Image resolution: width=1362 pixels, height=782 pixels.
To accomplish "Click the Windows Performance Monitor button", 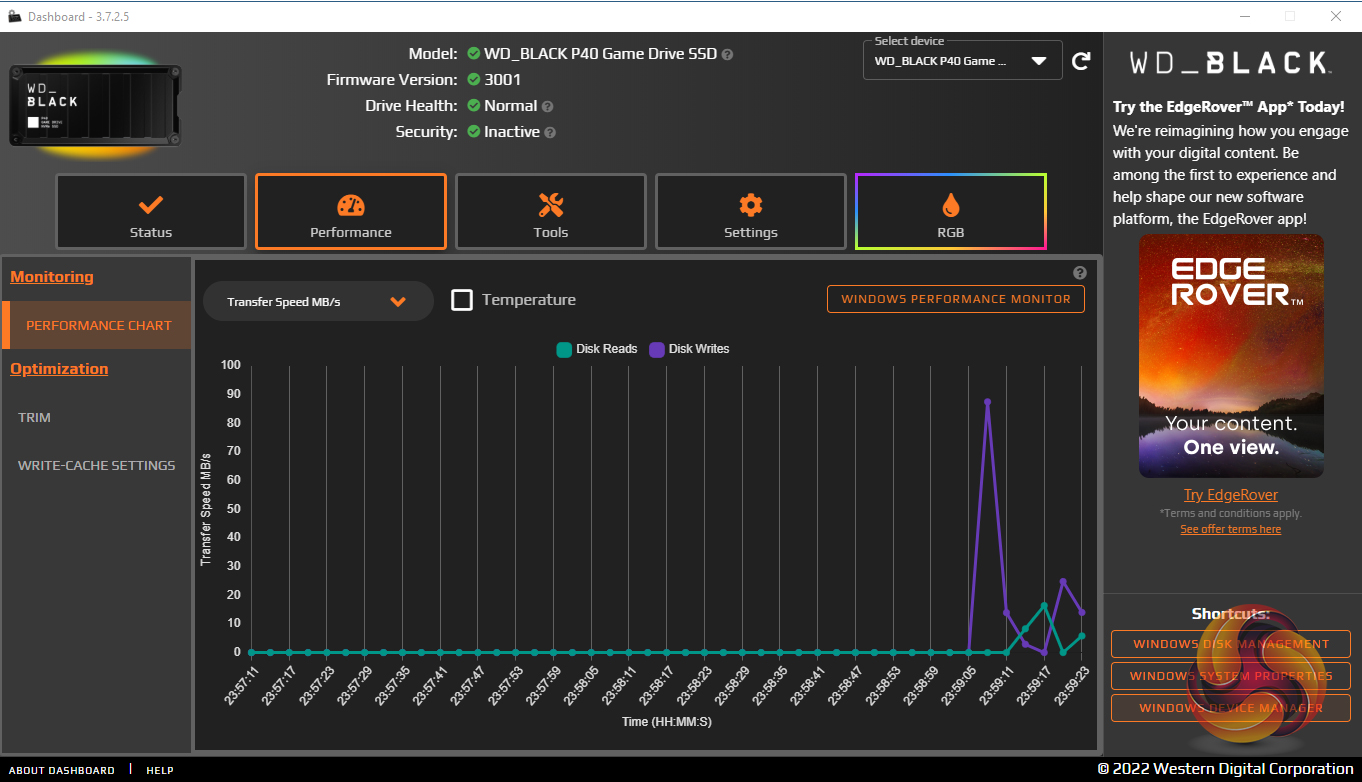I will pyautogui.click(x=955, y=299).
